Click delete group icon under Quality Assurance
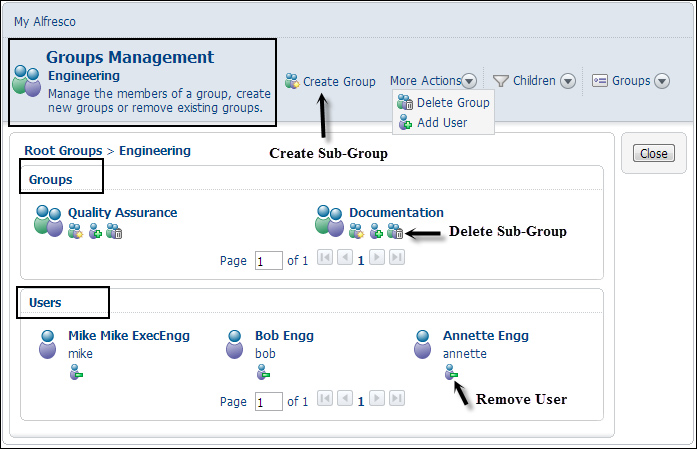697x449 pixels. click(114, 231)
